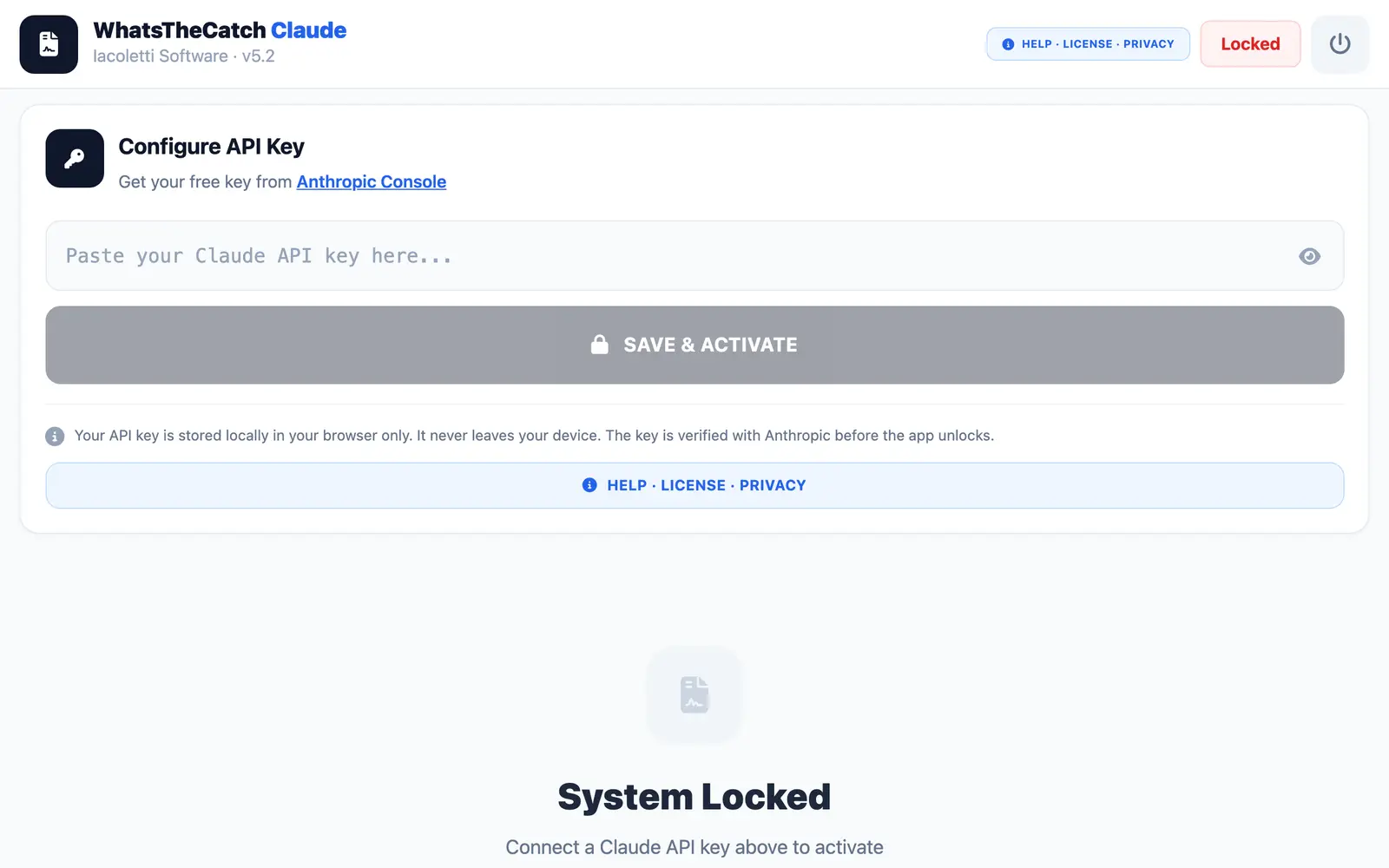
Task: Click the info icon in header Help button
Action: pyautogui.click(x=1008, y=44)
